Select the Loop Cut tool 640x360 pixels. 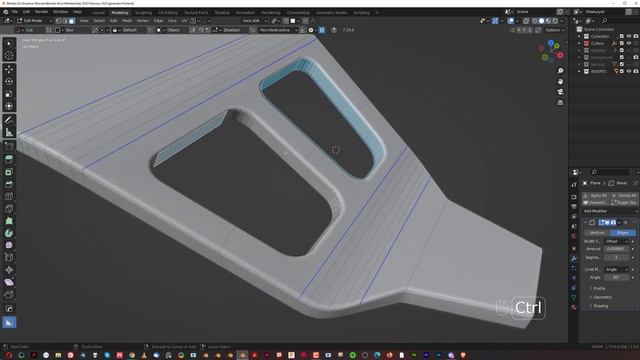click(x=9, y=196)
